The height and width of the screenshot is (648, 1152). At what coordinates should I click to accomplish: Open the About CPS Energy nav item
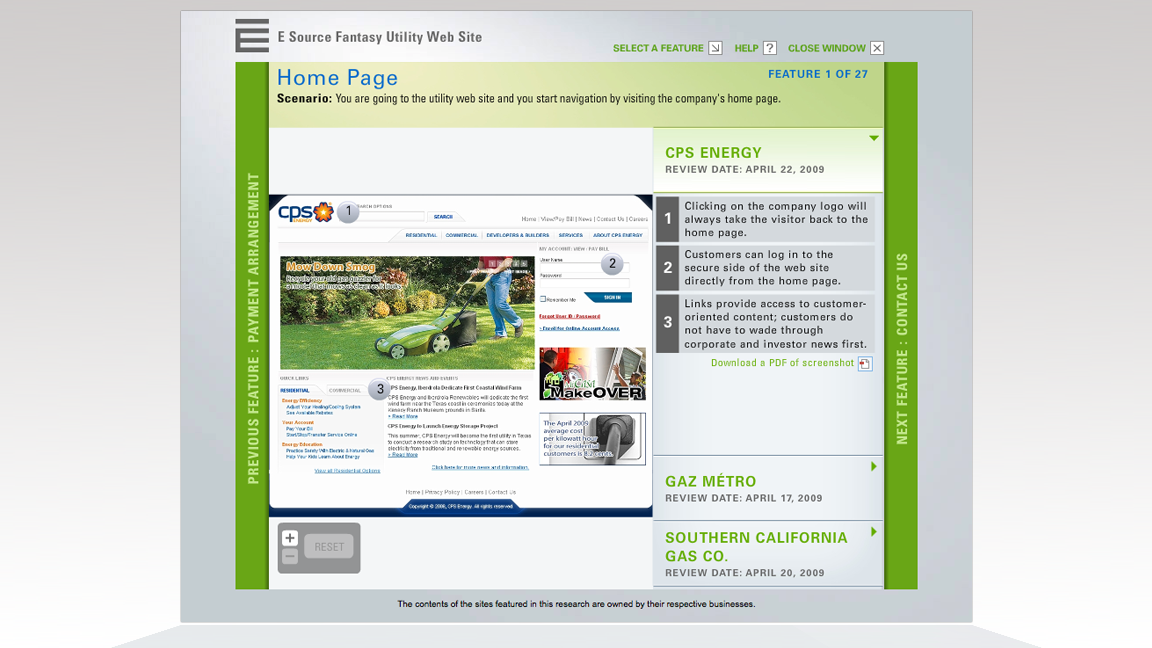pyautogui.click(x=618, y=235)
